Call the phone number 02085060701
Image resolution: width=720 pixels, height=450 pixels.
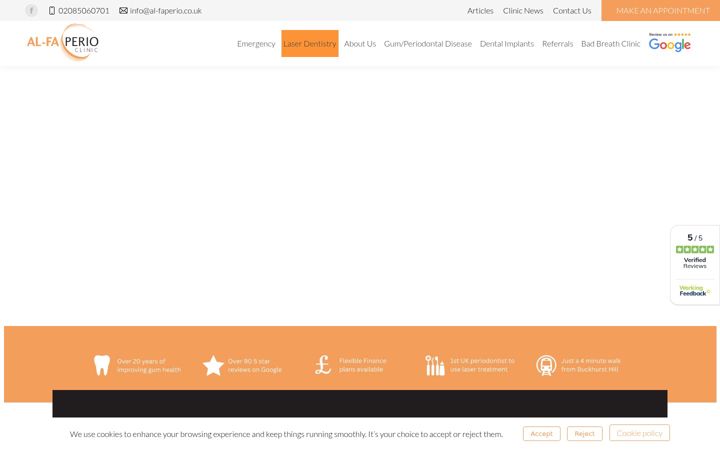coord(84,11)
